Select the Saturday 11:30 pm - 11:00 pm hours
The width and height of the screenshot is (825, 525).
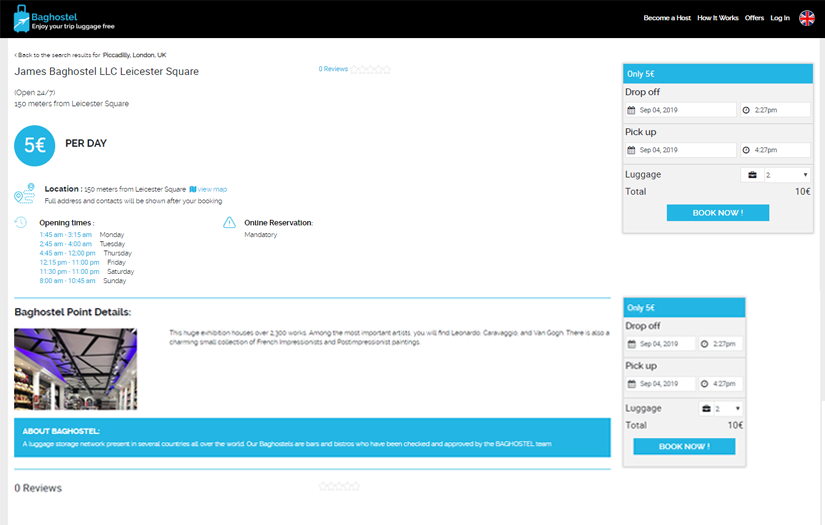[x=87, y=271]
